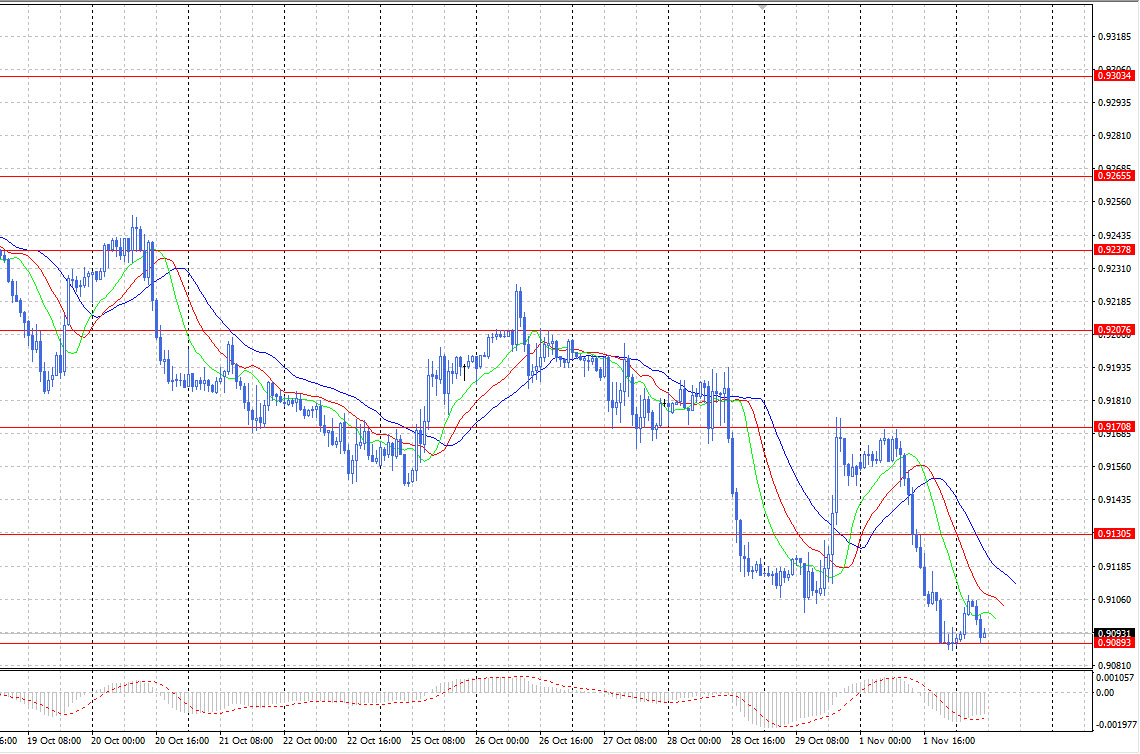This screenshot has width=1140, height=754.
Task: Click the 0.92560 value on price scale
Action: point(1114,202)
